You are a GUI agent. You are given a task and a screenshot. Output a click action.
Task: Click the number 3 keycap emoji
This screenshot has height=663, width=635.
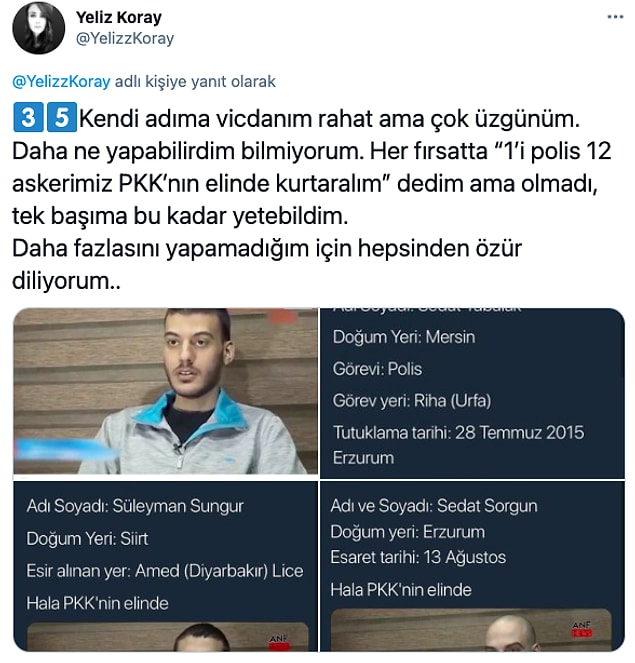pos(28,117)
